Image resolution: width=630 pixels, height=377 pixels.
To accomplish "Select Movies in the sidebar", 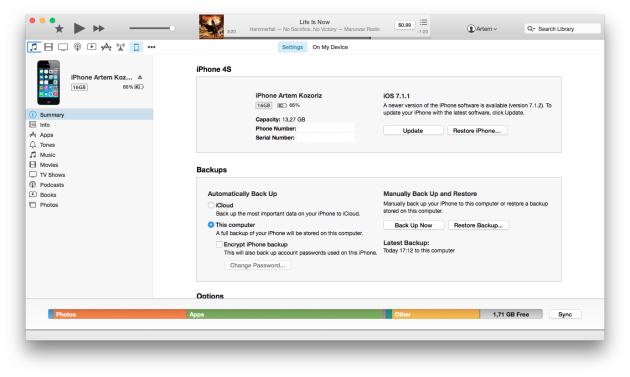I will [90, 165].
